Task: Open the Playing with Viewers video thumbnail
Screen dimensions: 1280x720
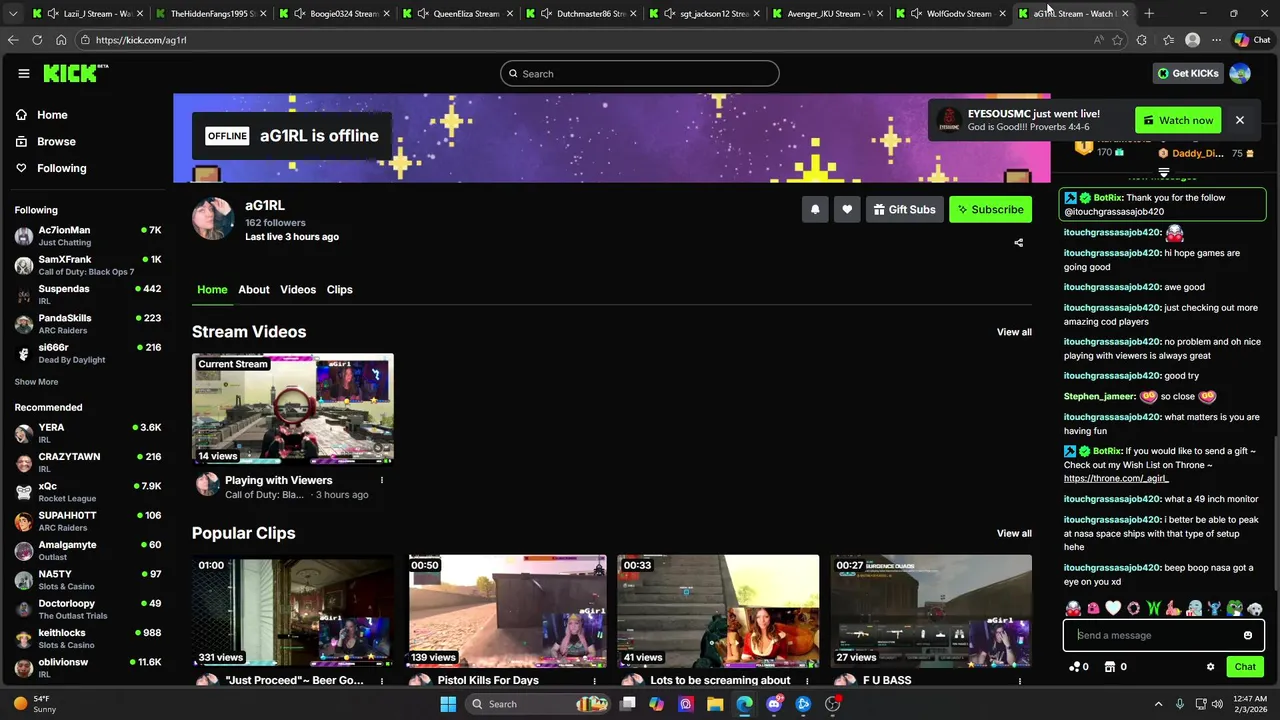Action: pos(293,409)
